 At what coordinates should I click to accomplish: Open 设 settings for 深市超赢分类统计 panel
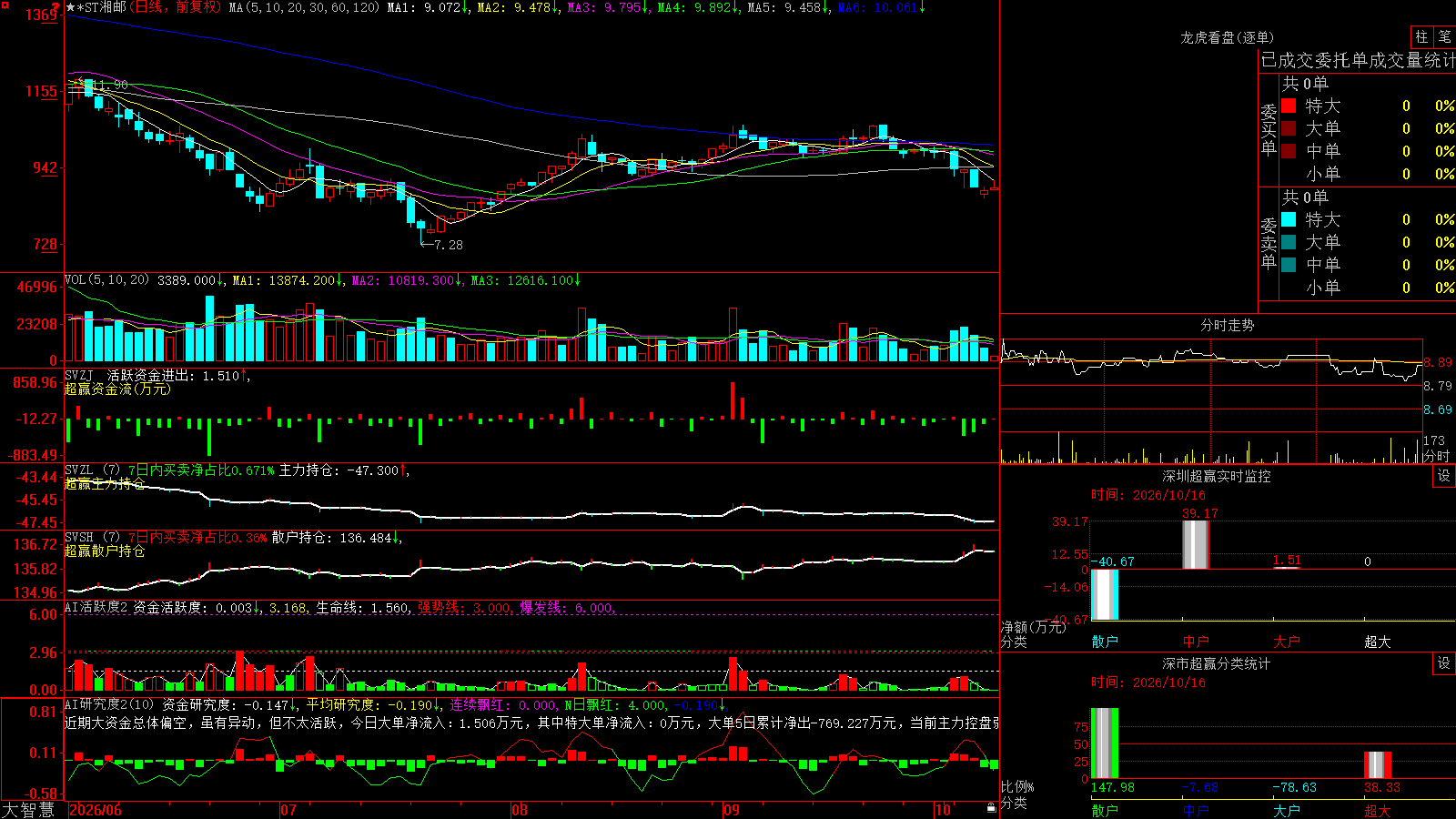pos(1444,663)
